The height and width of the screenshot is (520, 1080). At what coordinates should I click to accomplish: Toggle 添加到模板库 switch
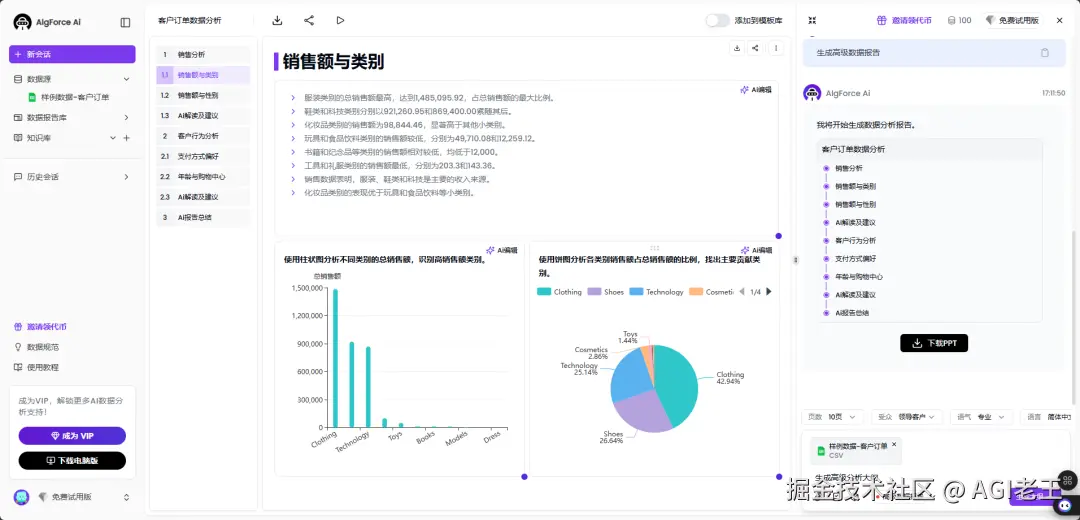point(717,21)
